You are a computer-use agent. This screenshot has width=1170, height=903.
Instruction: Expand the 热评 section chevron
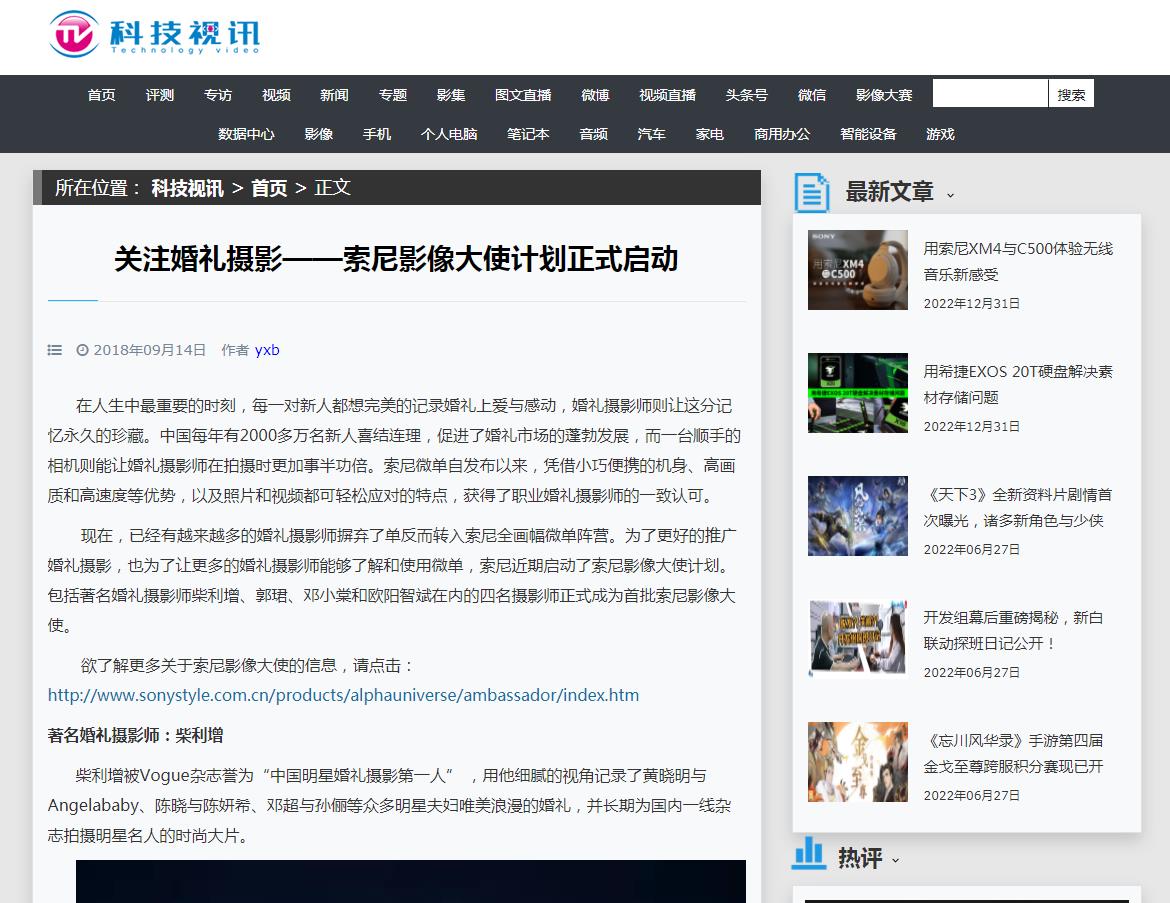895,860
